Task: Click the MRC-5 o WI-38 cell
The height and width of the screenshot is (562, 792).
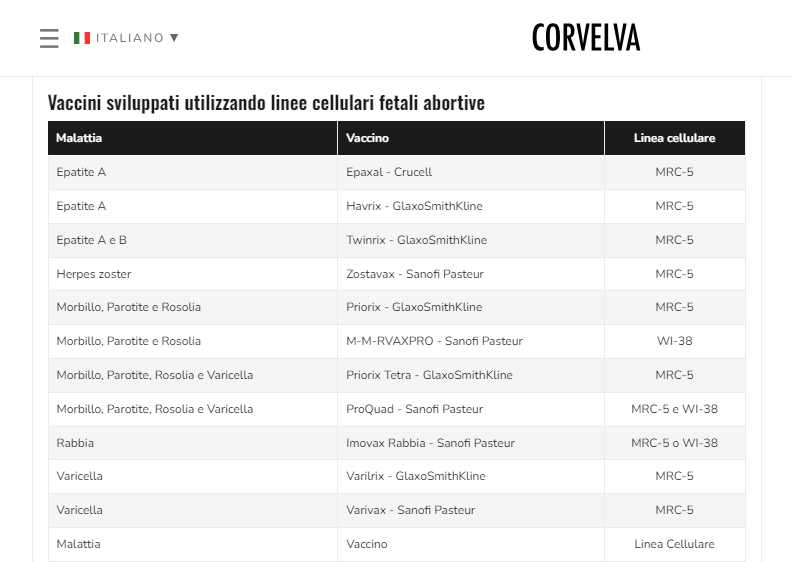Action: pyautogui.click(x=674, y=443)
